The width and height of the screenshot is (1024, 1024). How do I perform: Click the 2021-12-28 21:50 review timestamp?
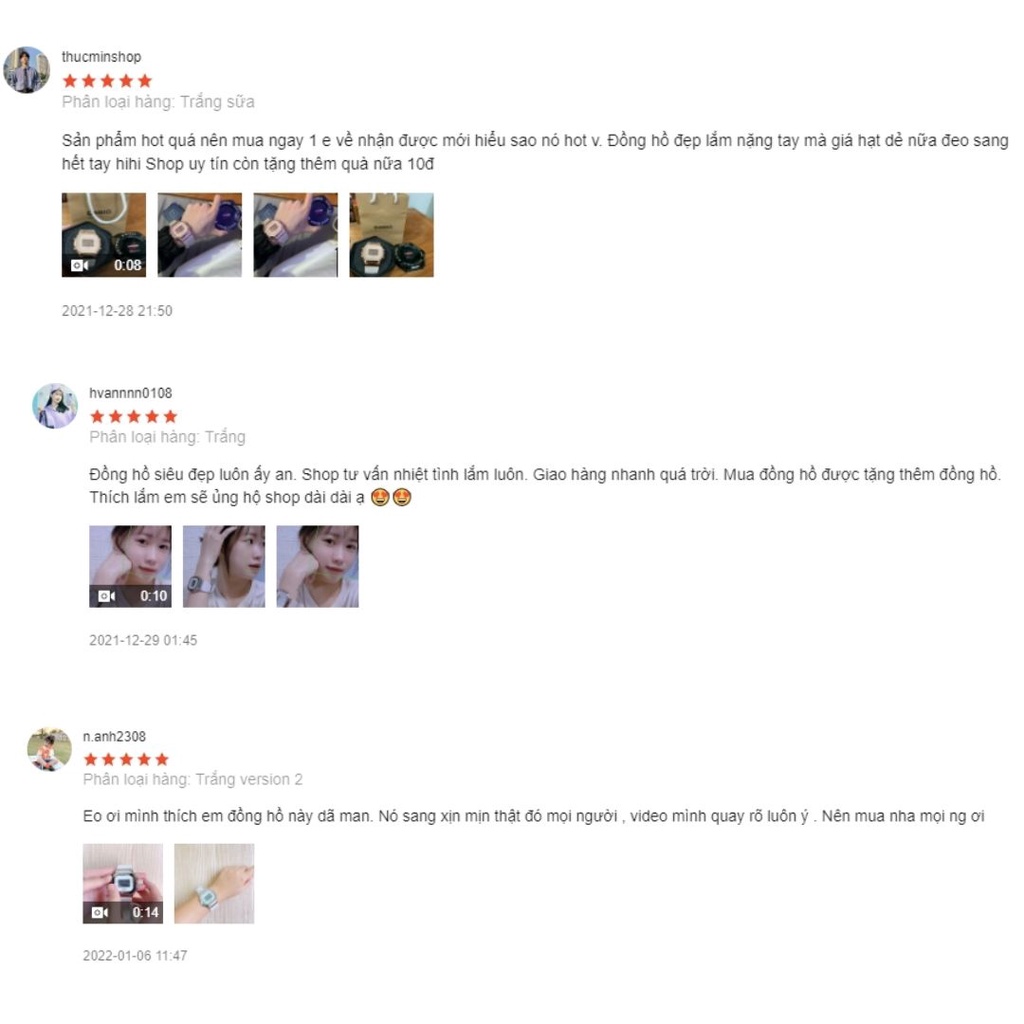tap(118, 311)
